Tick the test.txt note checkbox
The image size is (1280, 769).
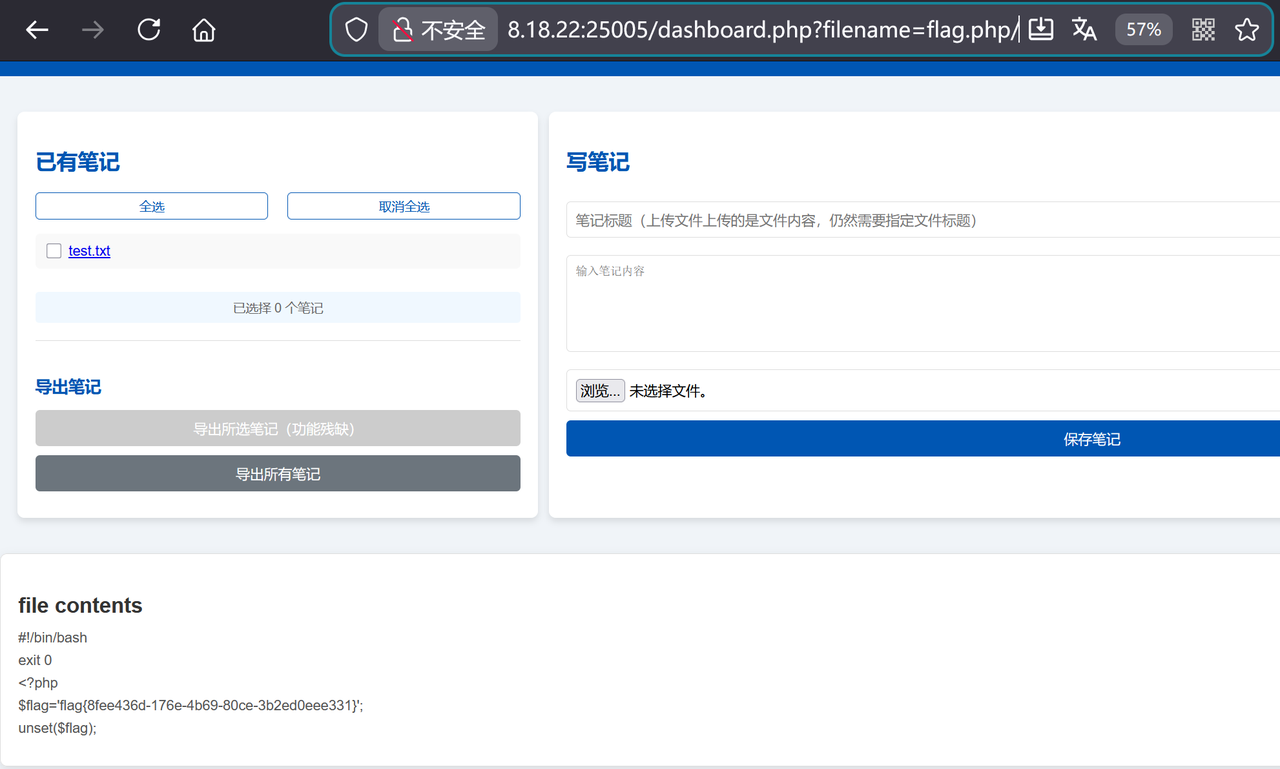coord(54,251)
